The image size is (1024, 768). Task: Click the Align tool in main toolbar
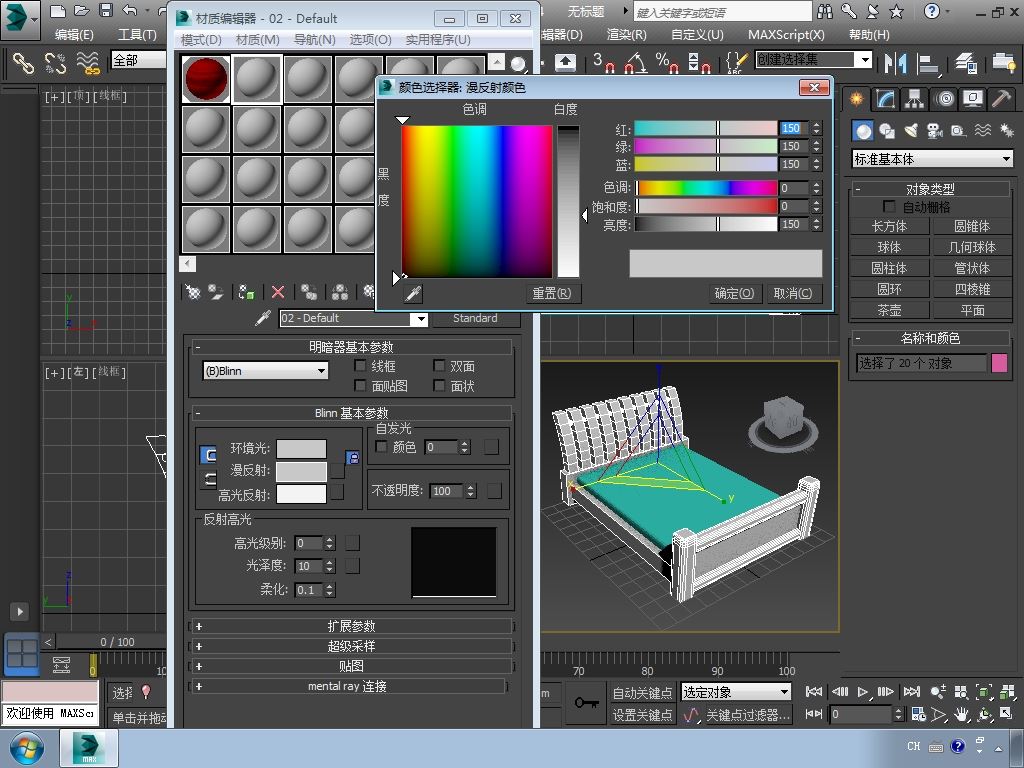pos(927,63)
